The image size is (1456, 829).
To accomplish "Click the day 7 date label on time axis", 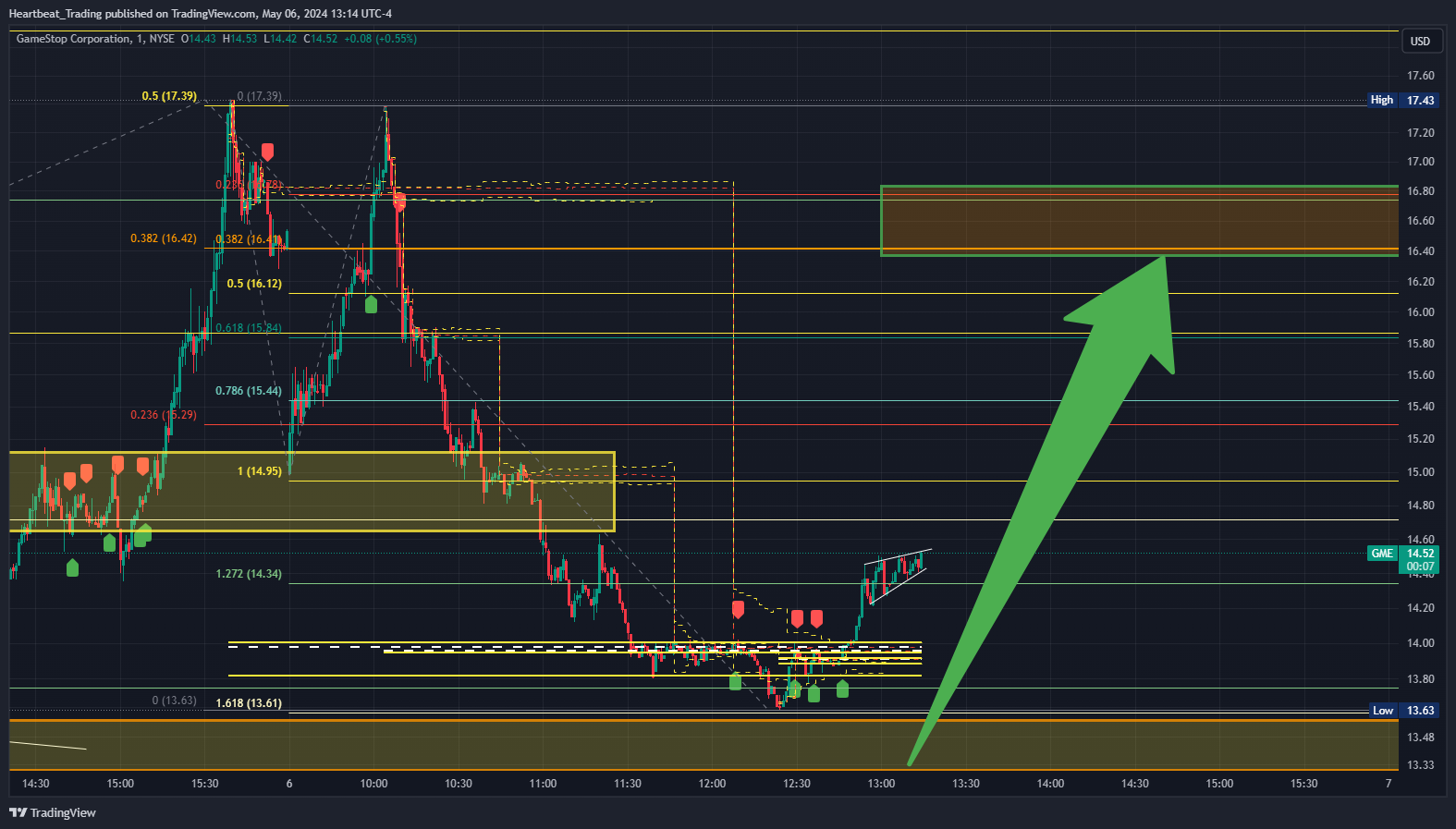I will pyautogui.click(x=1389, y=784).
